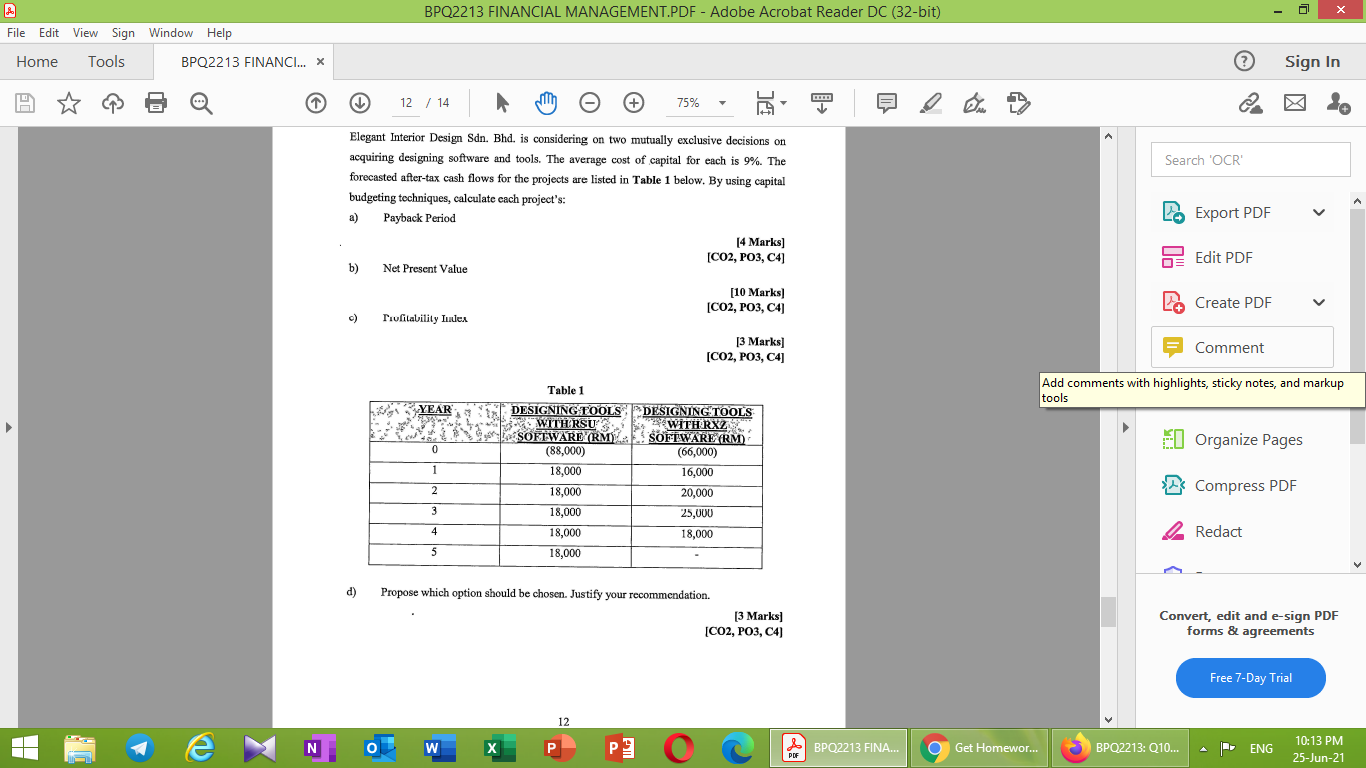
Task: Open the Organize Pages tool
Action: point(1249,439)
